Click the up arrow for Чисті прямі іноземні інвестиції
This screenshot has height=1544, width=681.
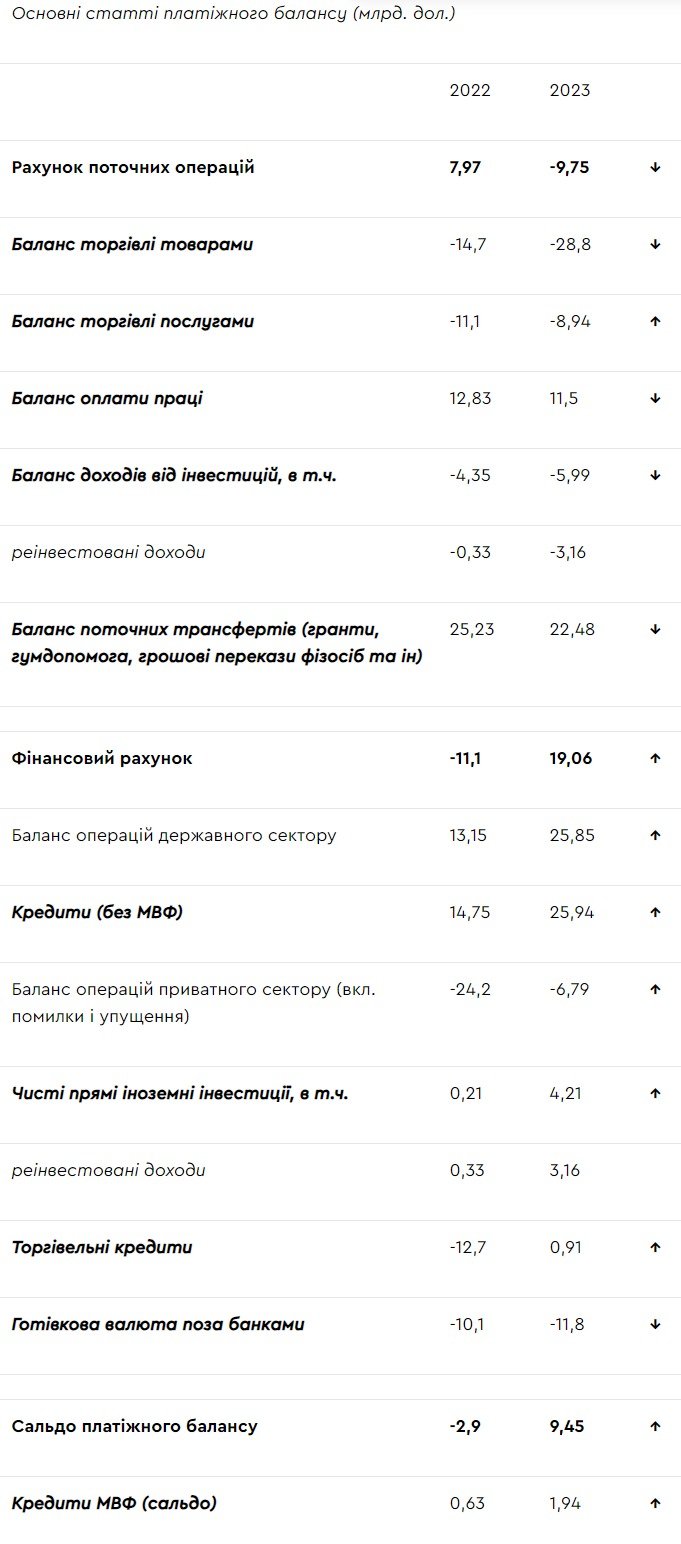click(x=655, y=1094)
